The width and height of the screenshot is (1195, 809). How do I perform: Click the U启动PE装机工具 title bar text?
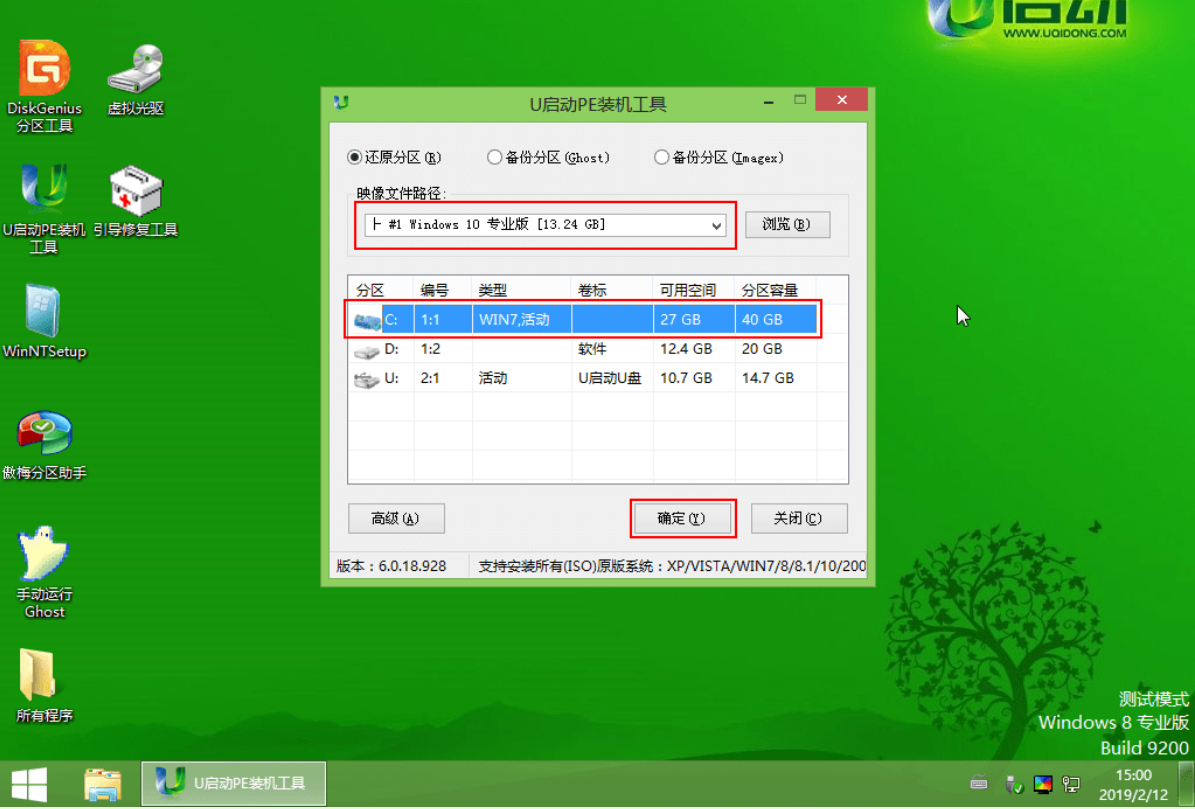click(598, 104)
